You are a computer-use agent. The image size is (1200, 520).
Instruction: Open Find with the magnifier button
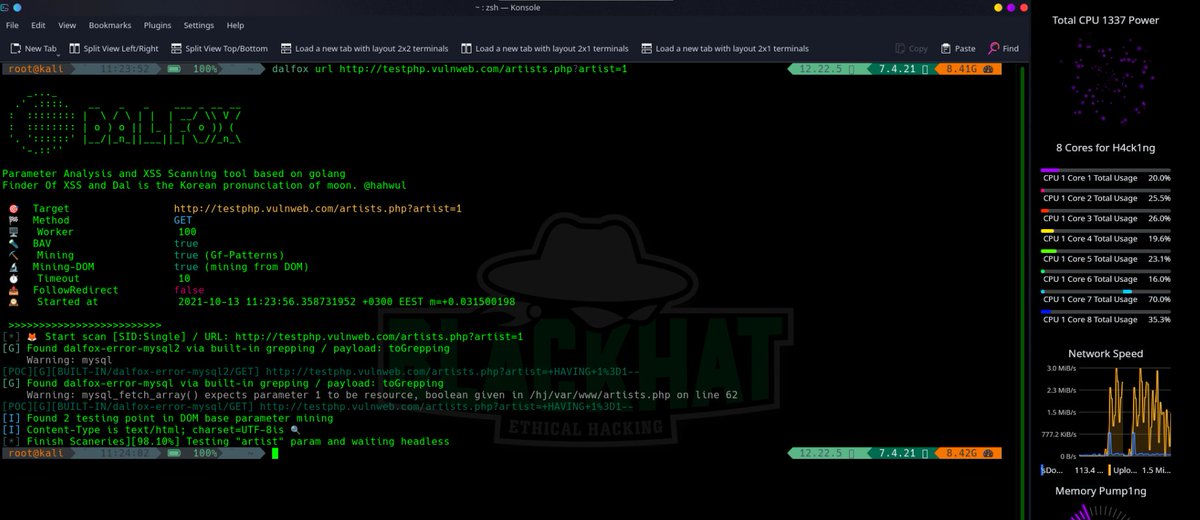pyautogui.click(x=1004, y=48)
